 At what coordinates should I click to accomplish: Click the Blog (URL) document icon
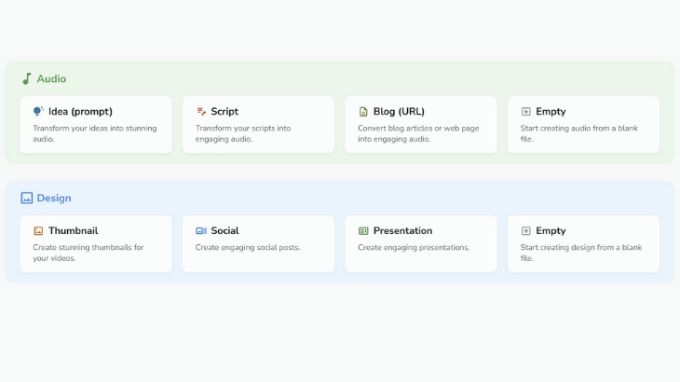363,111
